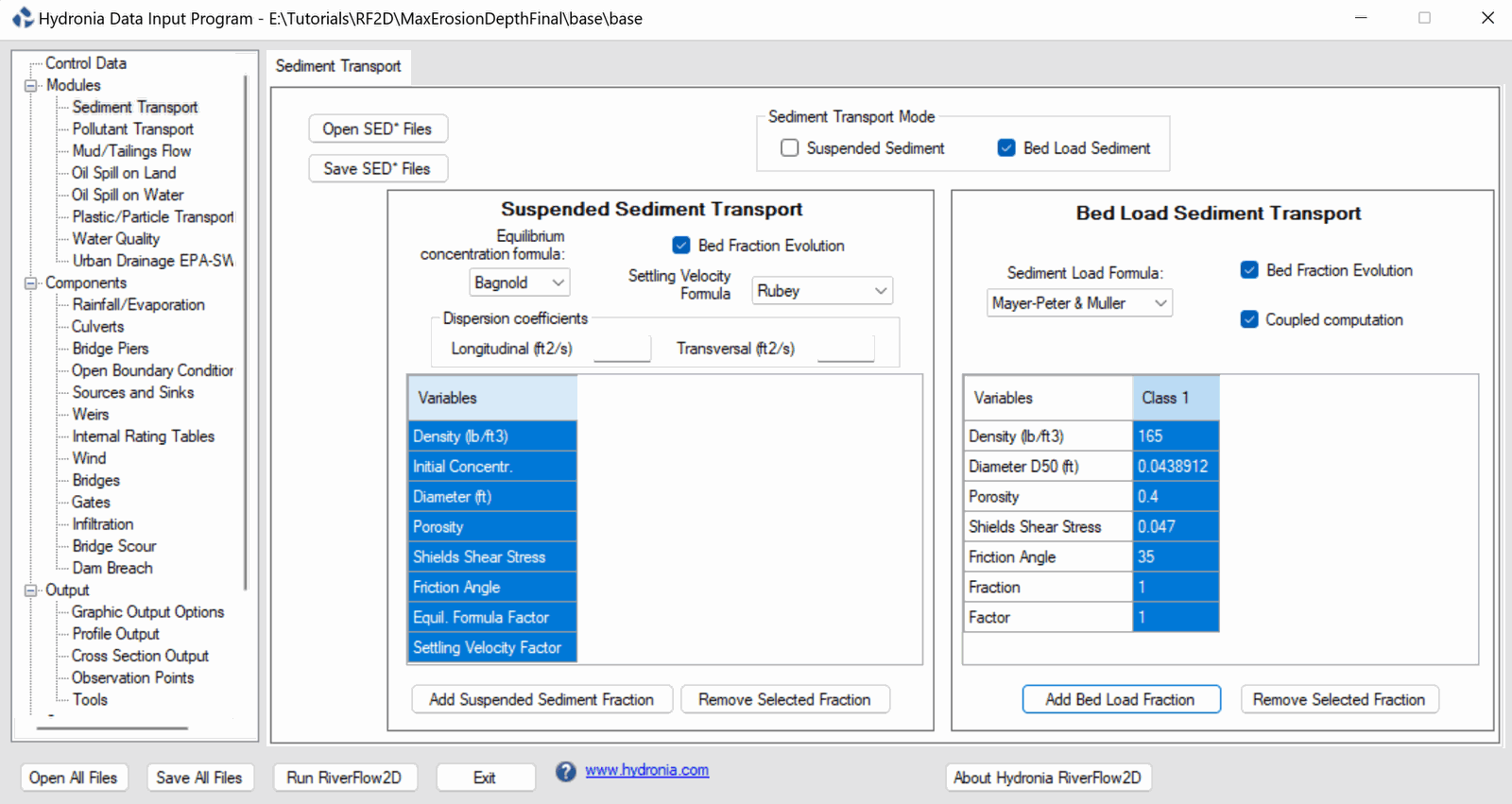Select the Diameter D50 value cell for Class 1
This screenshot has width=1512, height=804.
pos(1175,467)
